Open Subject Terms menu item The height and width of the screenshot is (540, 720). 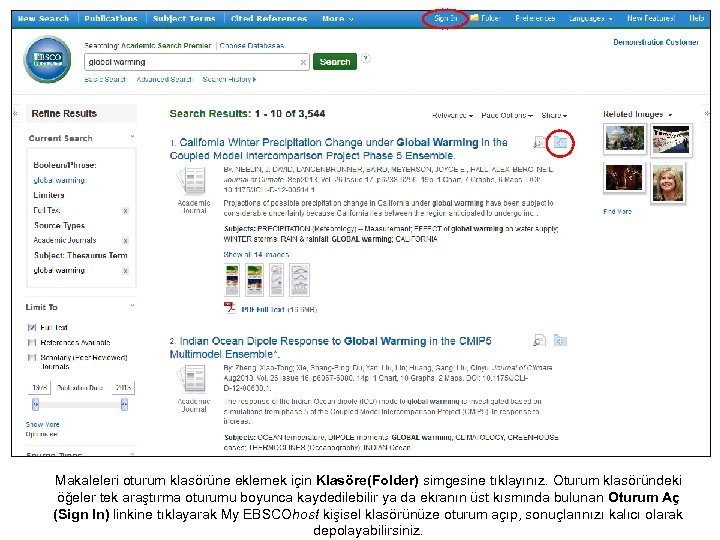[184, 19]
